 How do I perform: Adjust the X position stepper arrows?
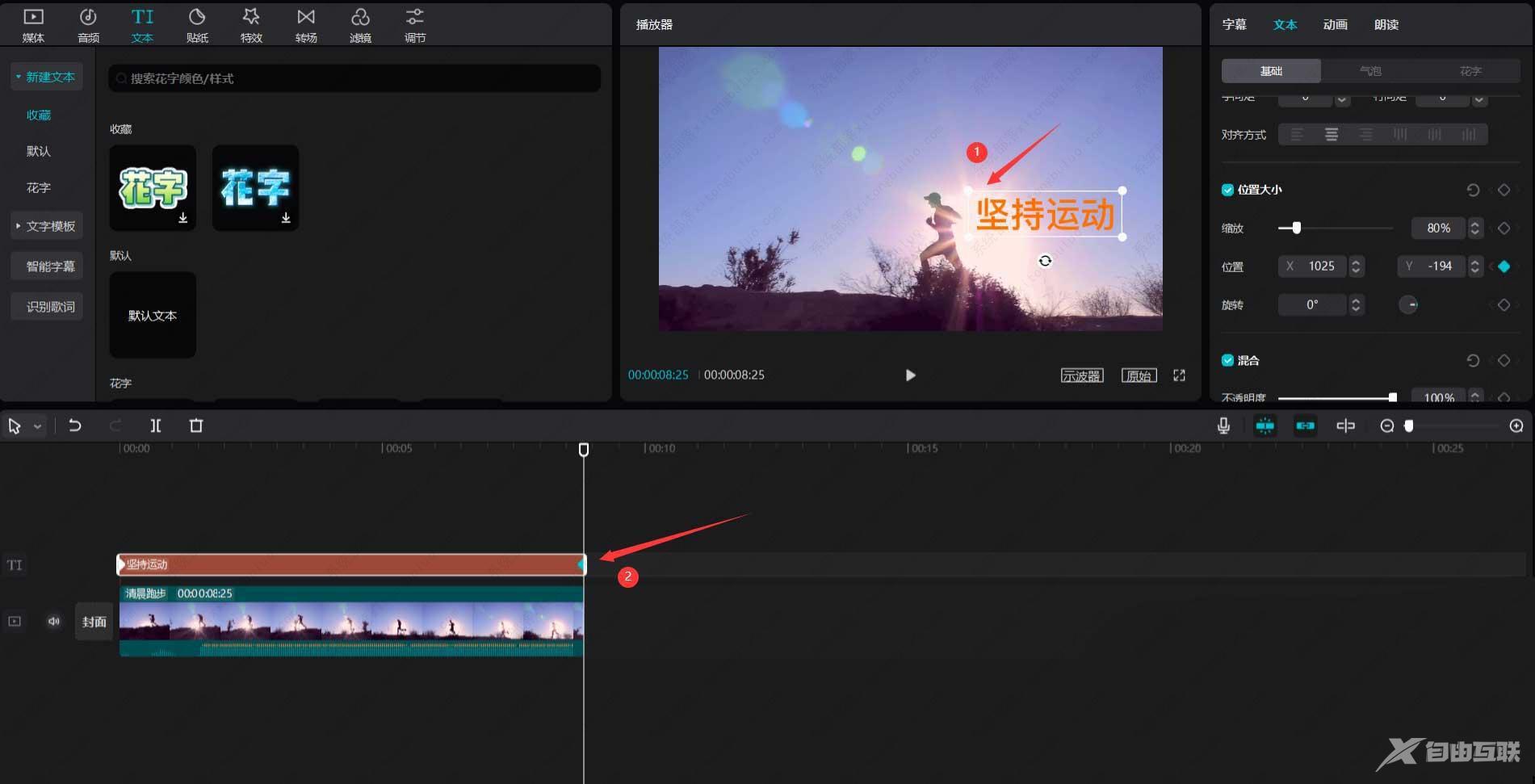[1356, 266]
